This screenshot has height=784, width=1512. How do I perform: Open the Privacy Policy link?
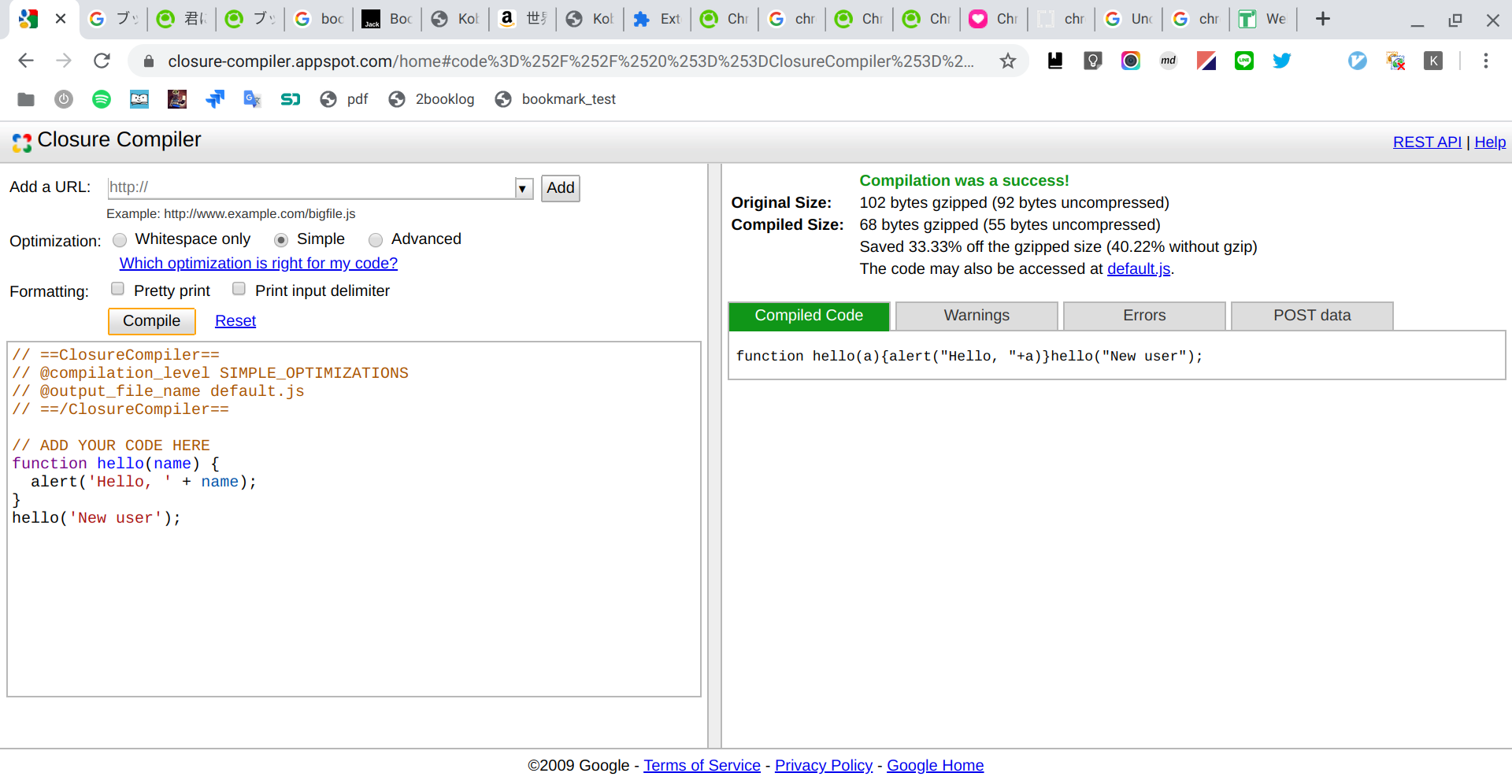click(x=824, y=766)
